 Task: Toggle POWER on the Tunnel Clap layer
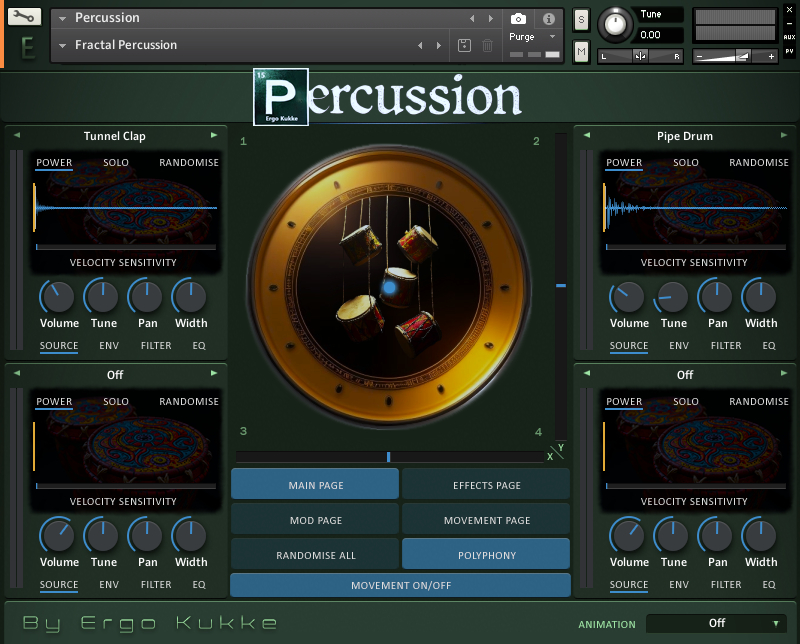click(54, 163)
